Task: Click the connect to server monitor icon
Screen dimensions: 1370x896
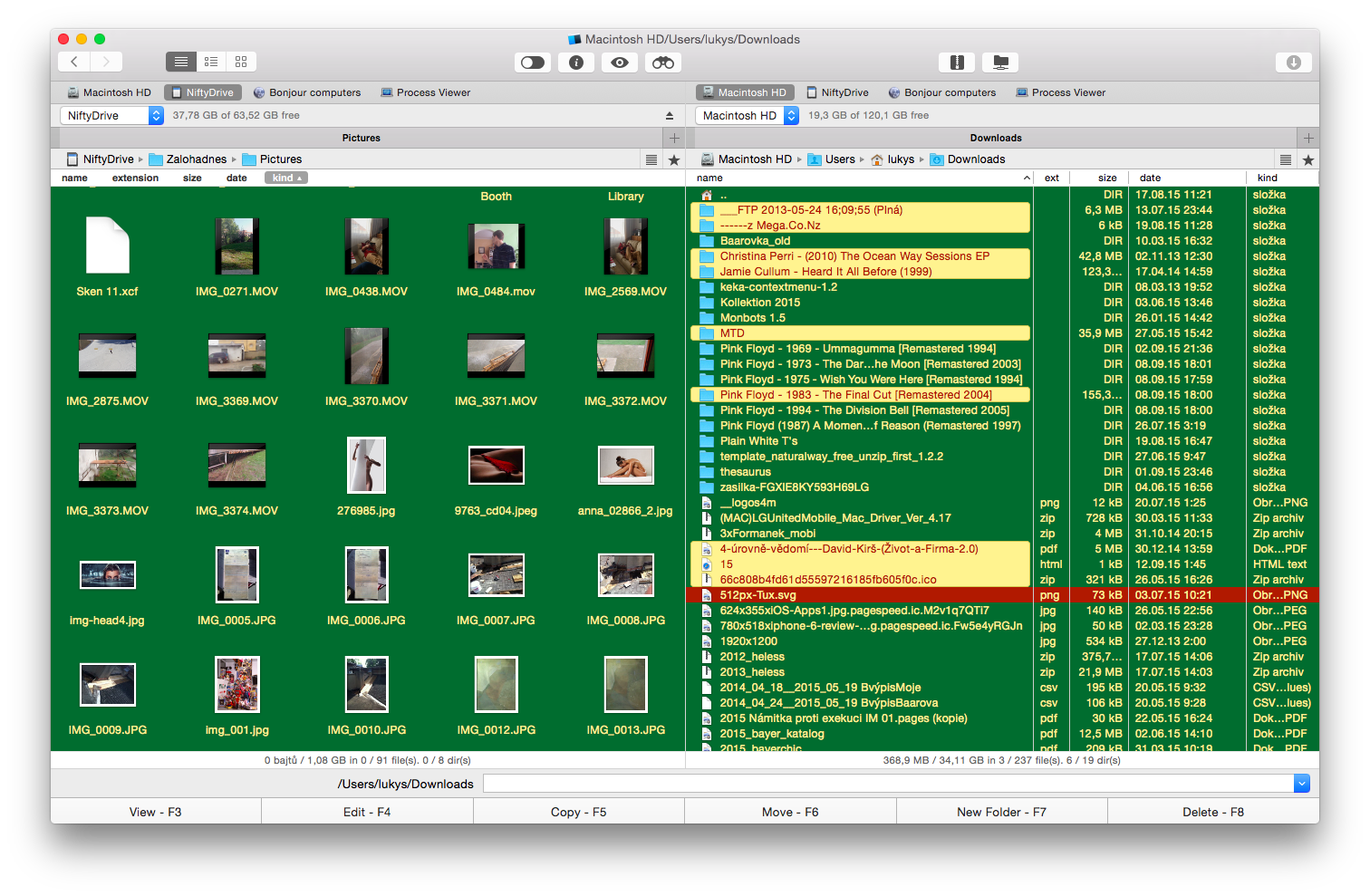Action: click(1000, 63)
